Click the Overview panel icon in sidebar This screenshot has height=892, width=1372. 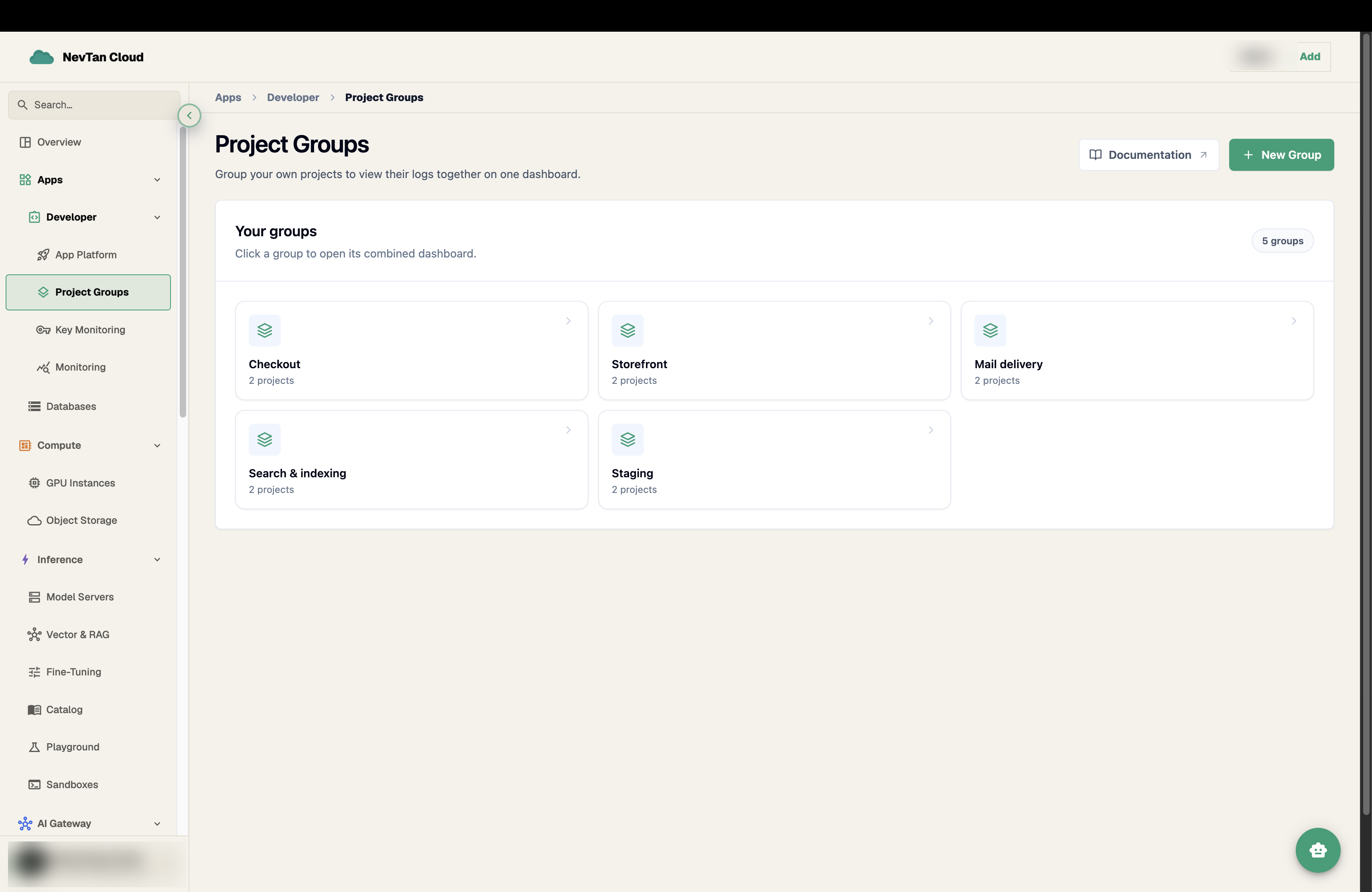pos(25,142)
